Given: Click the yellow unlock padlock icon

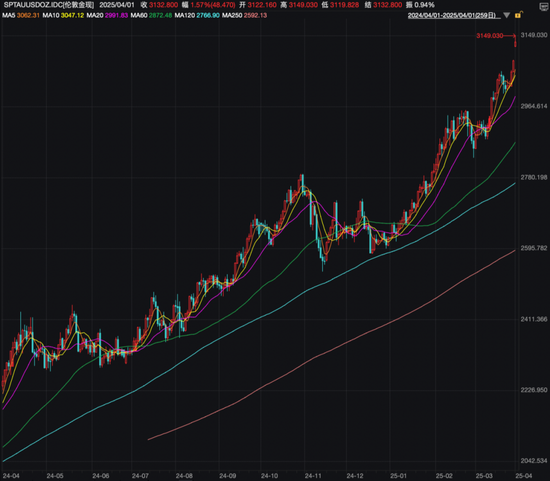Looking at the screenshot, I should 518,15.
